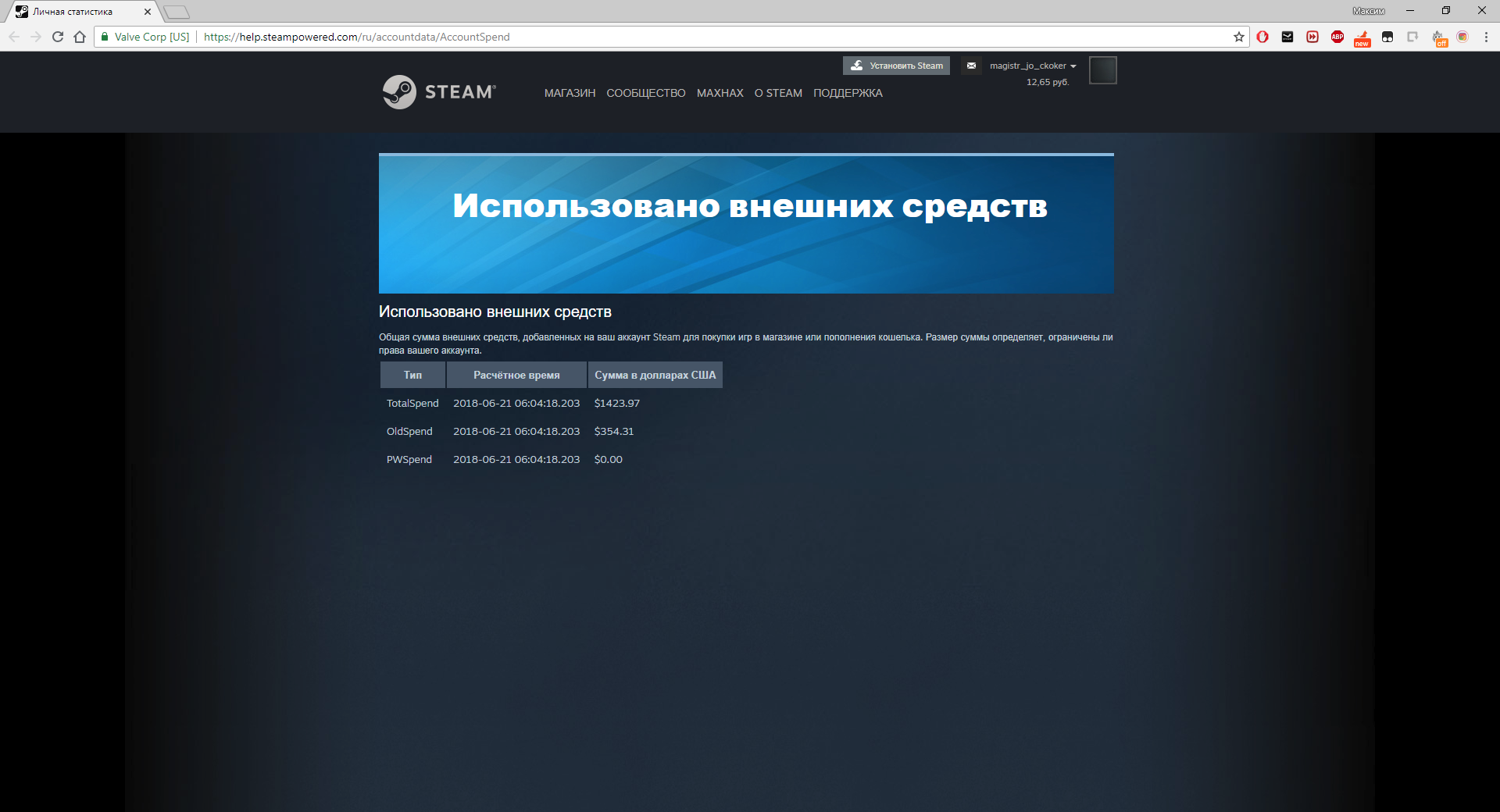Open the Tampermonkey extension icon
Image resolution: width=1500 pixels, height=812 pixels.
click(x=1387, y=37)
